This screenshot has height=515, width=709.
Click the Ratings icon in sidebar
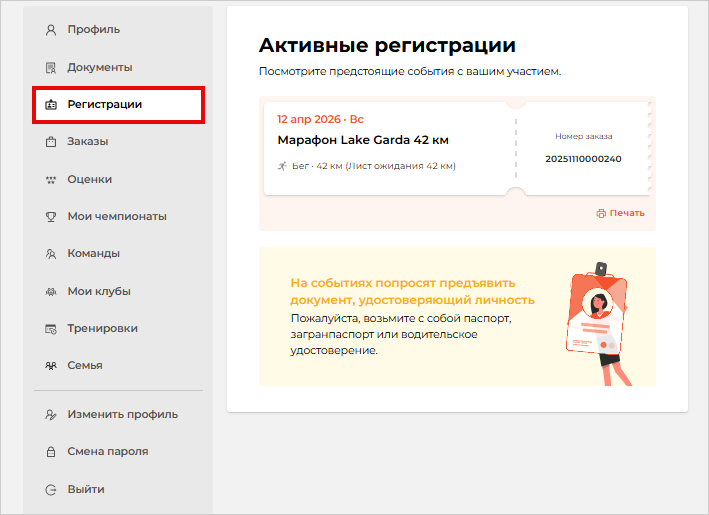point(51,180)
